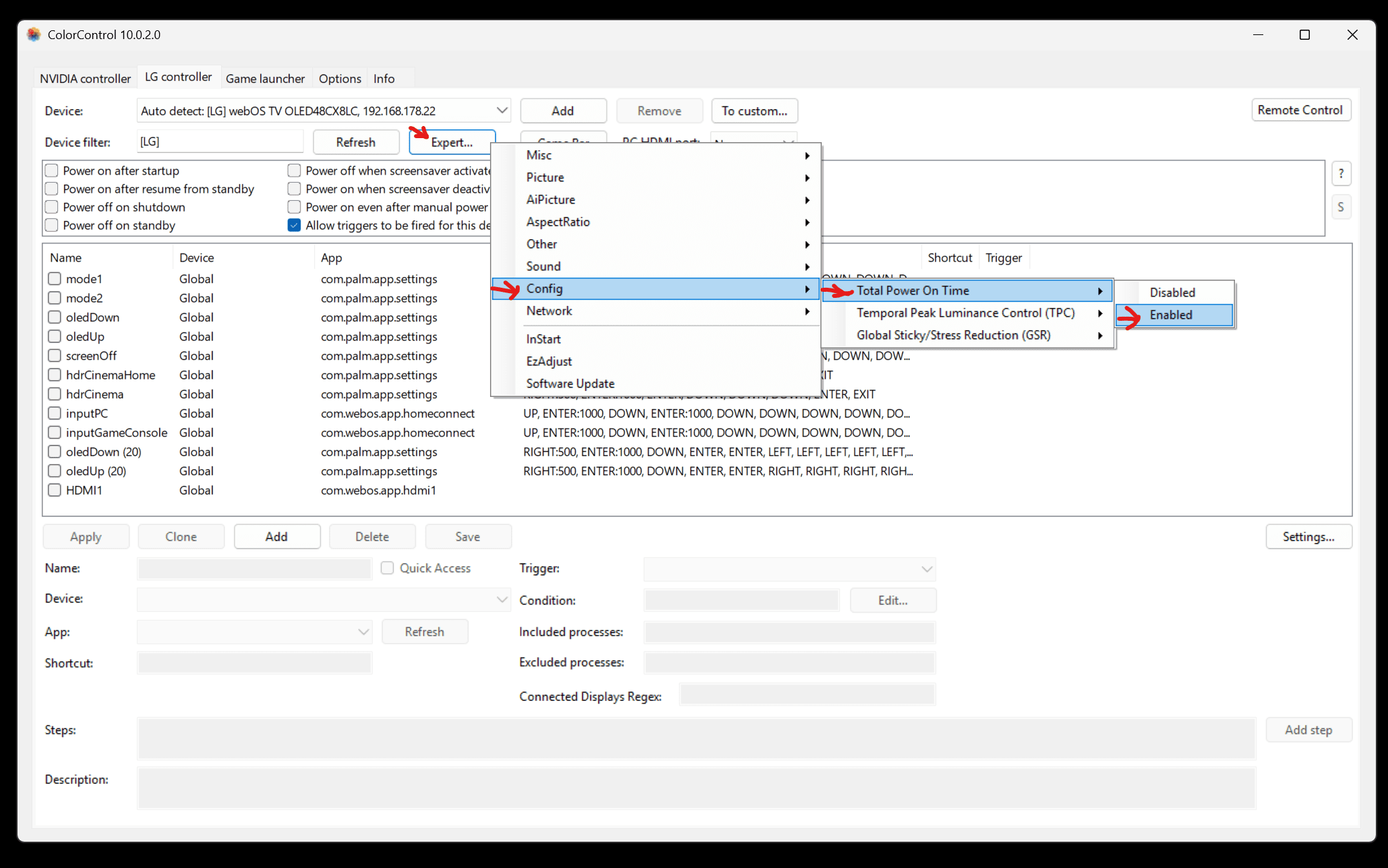This screenshot has width=1388, height=868.
Task: Click Refresh next to Device filter
Action: [x=355, y=142]
